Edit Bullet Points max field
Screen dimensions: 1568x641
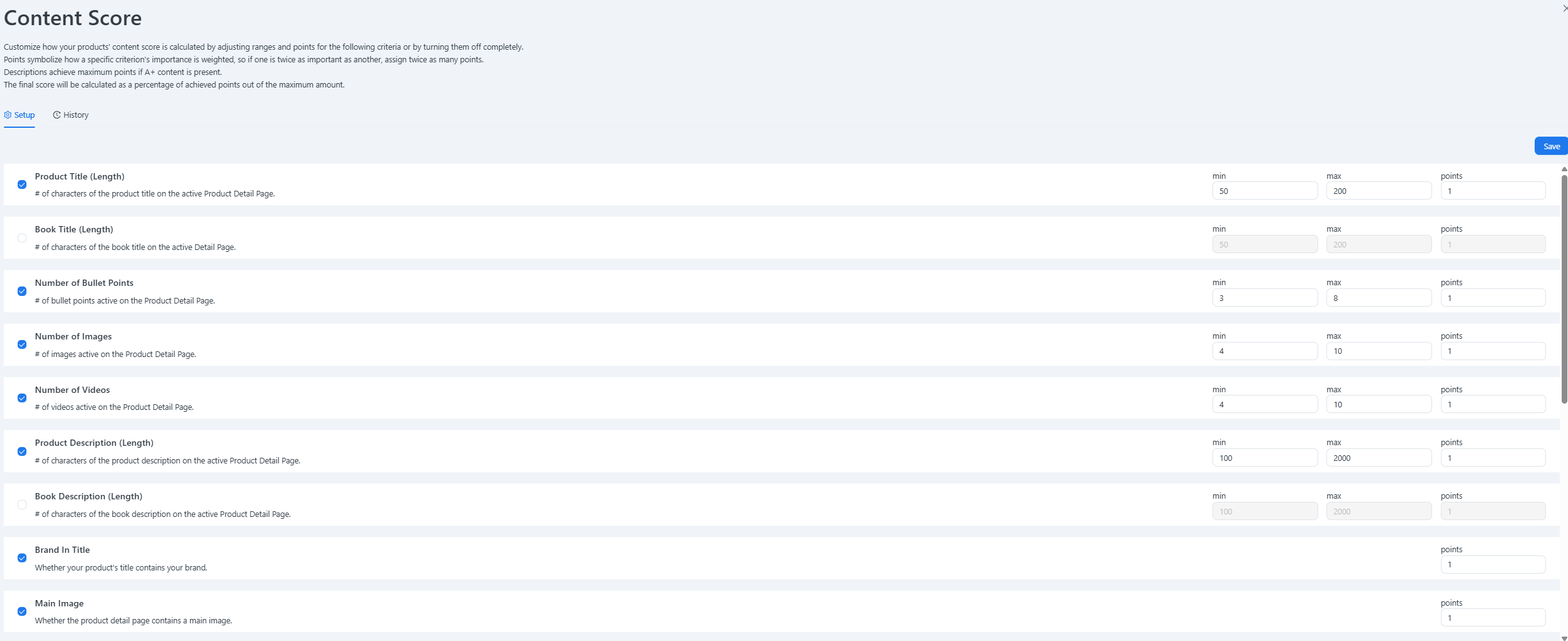point(1379,298)
